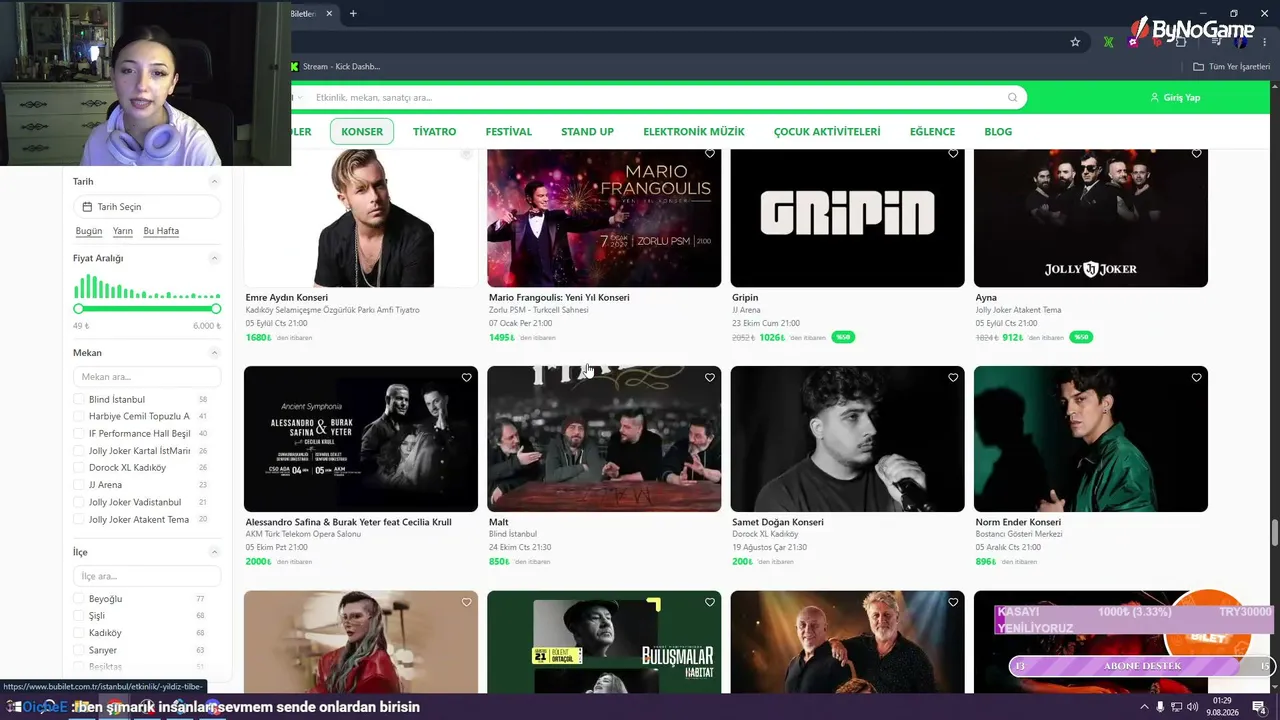Open the Windows notification center
This screenshot has height=720, width=1280.
[x=1259, y=707]
